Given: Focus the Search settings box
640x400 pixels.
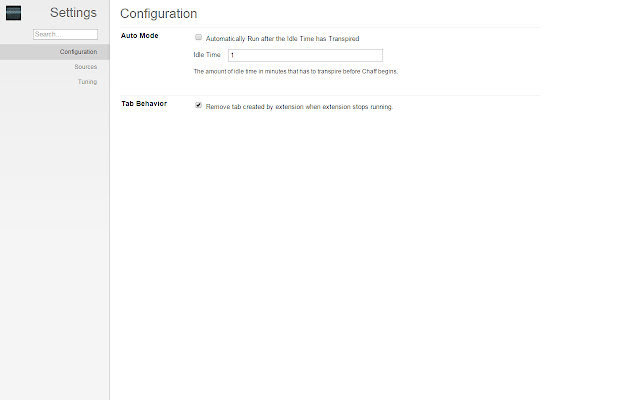Looking at the screenshot, I should click(x=65, y=34).
